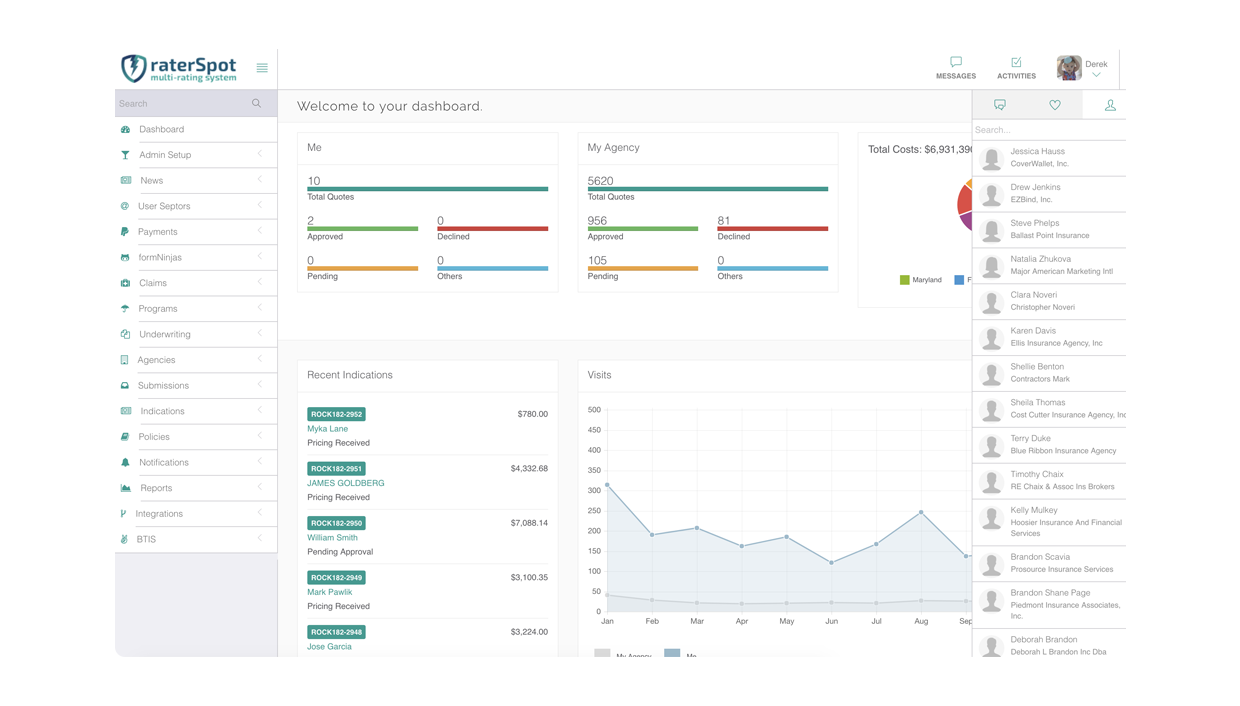Expand the Claims submenu chevron
This screenshot has width=1240, height=706.
[260, 282]
